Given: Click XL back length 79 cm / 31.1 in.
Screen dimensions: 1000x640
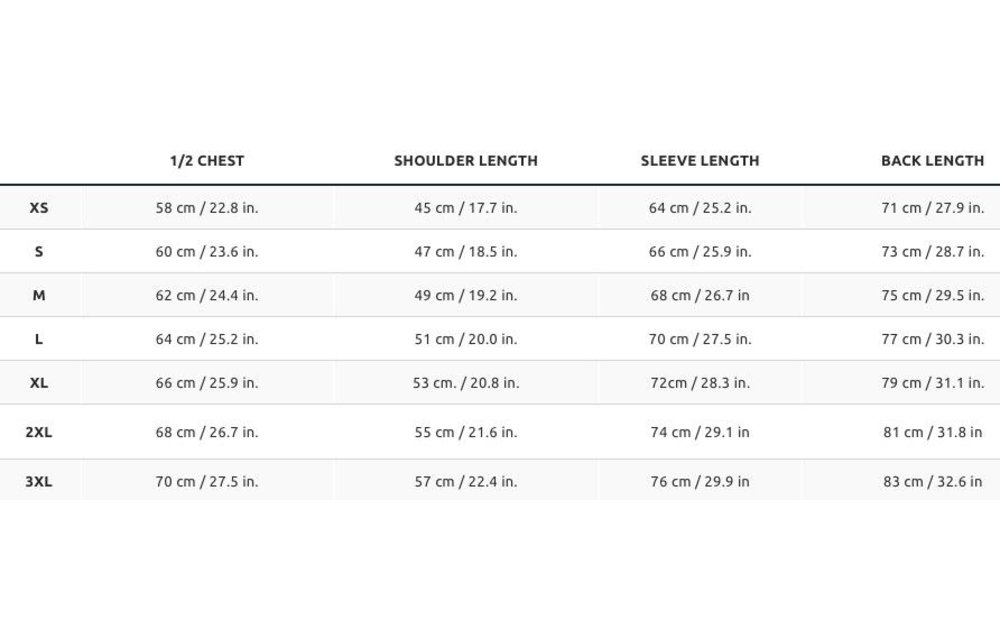Looking at the screenshot, I should [932, 383].
